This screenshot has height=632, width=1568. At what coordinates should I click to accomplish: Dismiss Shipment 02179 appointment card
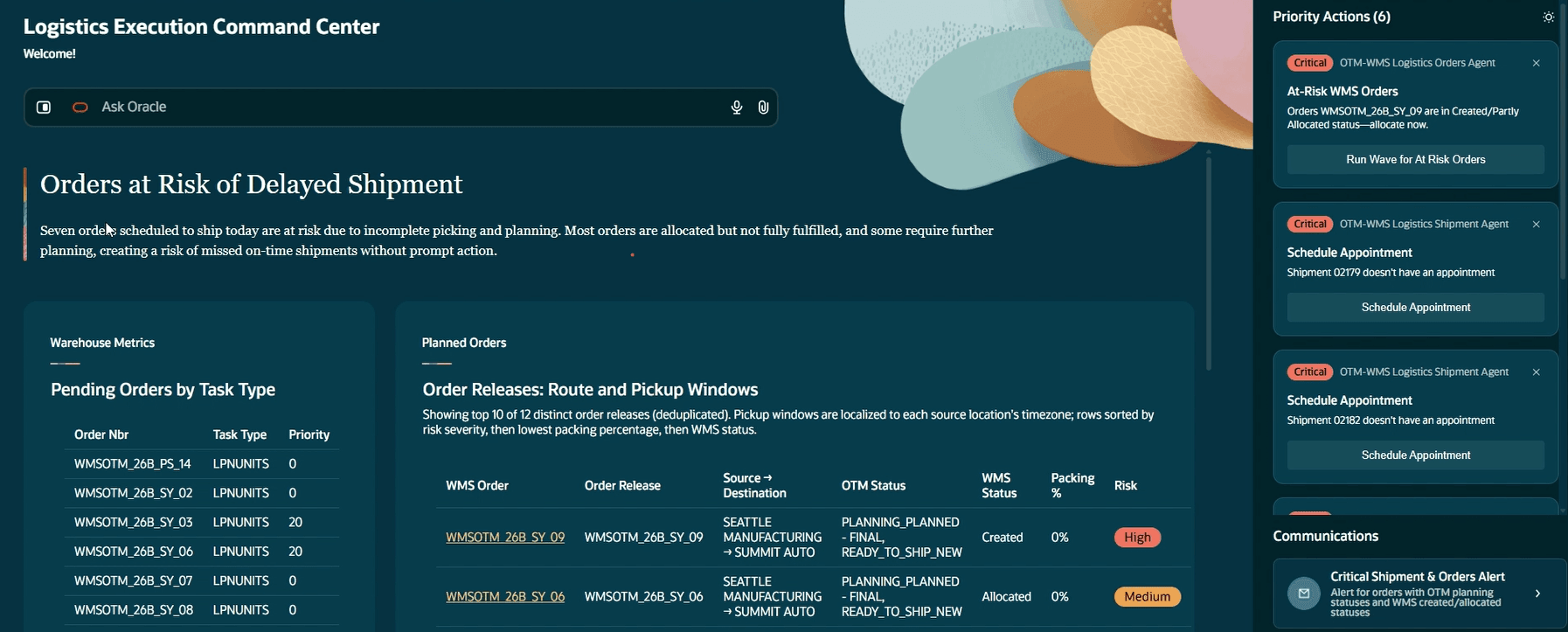pyautogui.click(x=1536, y=225)
